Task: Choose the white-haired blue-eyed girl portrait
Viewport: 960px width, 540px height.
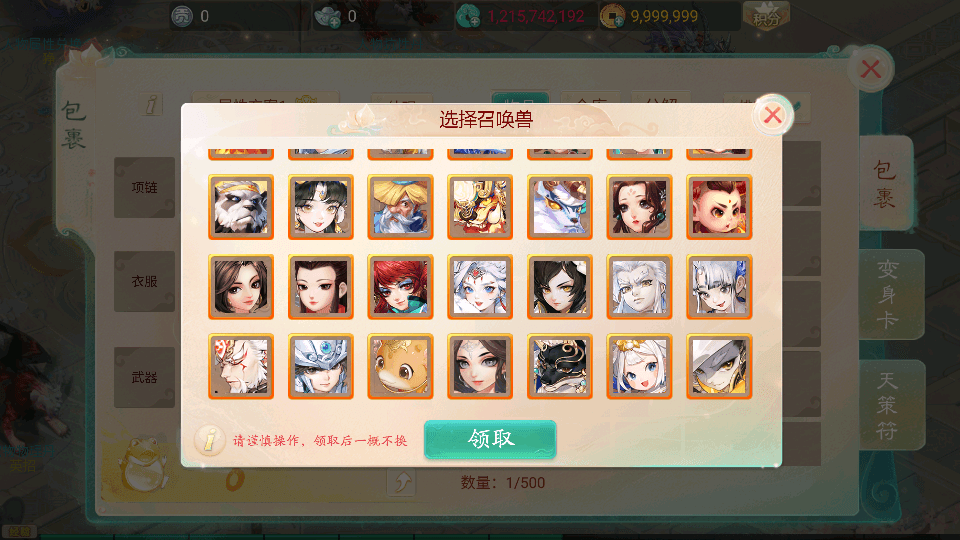Action: pyautogui.click(x=639, y=366)
